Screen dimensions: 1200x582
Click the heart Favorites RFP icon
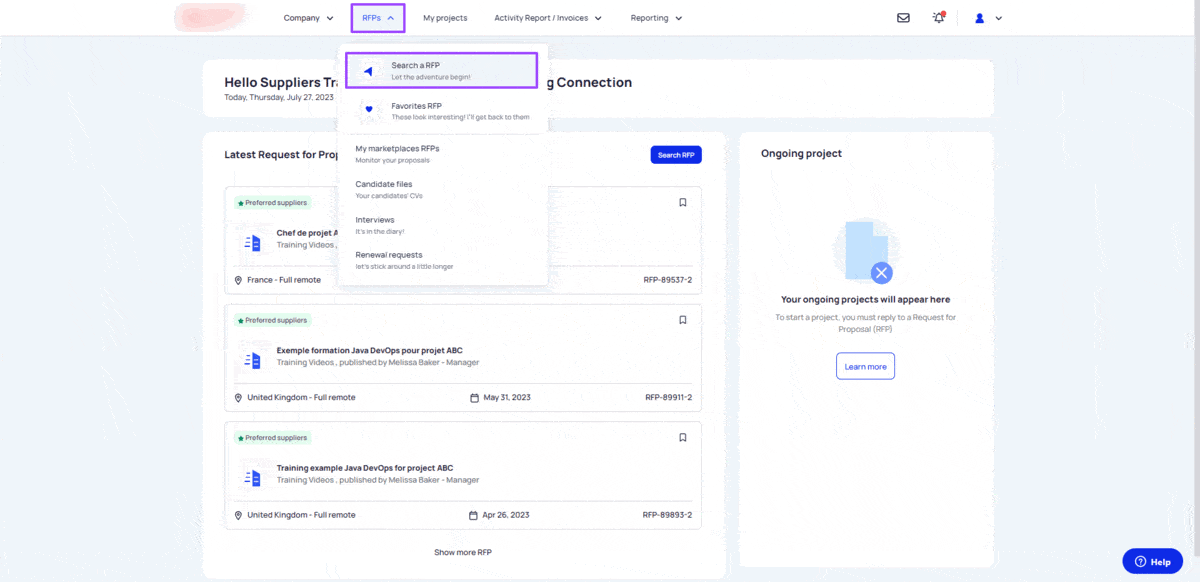pyautogui.click(x=369, y=109)
